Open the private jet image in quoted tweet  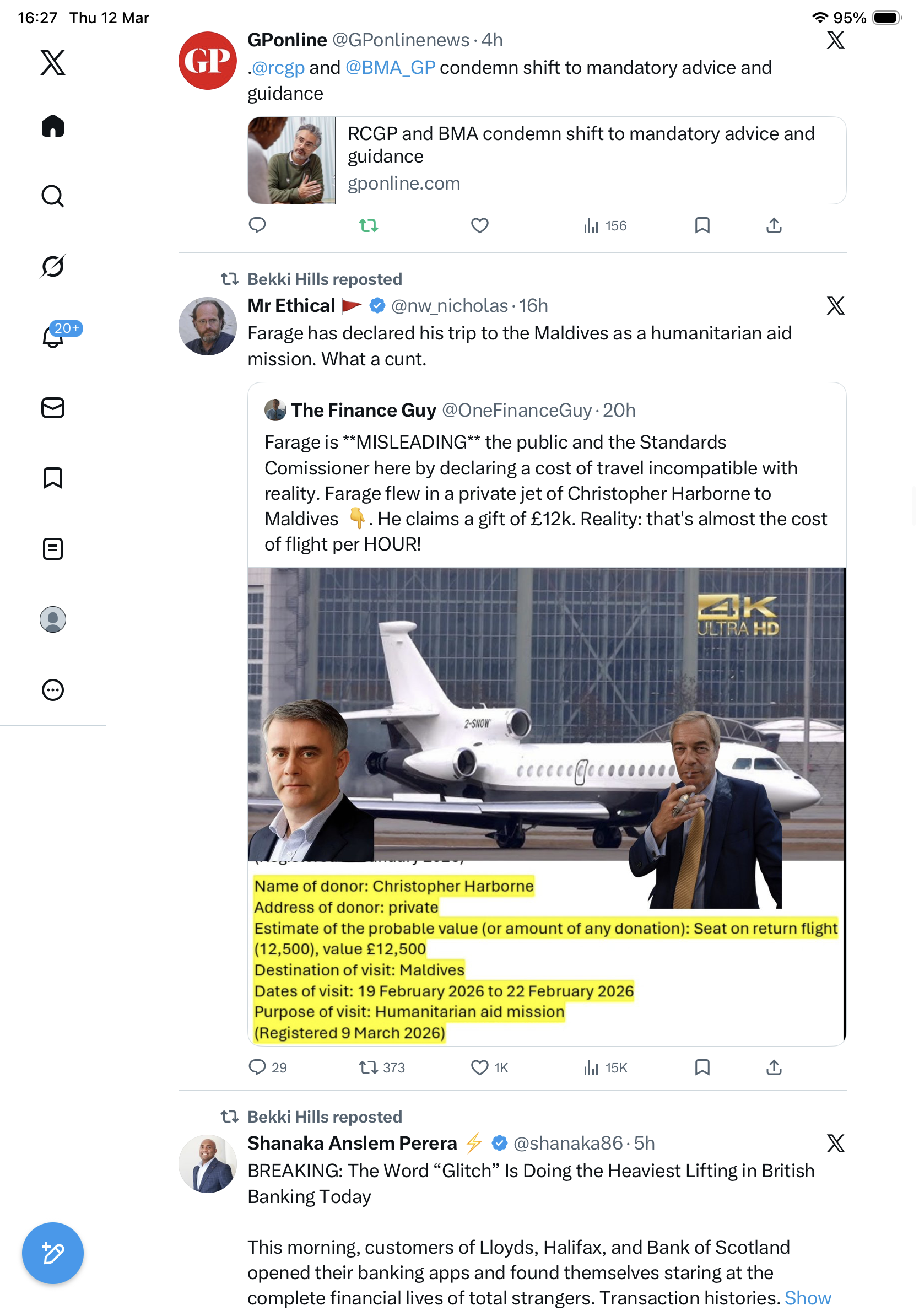(547, 806)
